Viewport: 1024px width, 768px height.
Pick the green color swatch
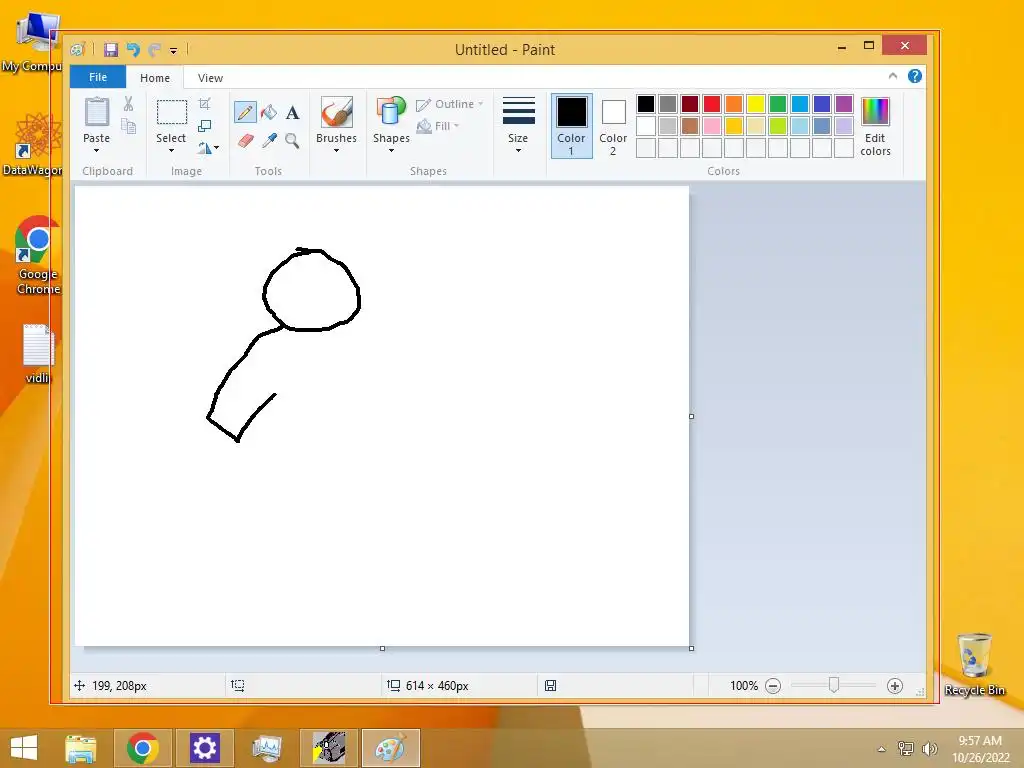click(778, 104)
